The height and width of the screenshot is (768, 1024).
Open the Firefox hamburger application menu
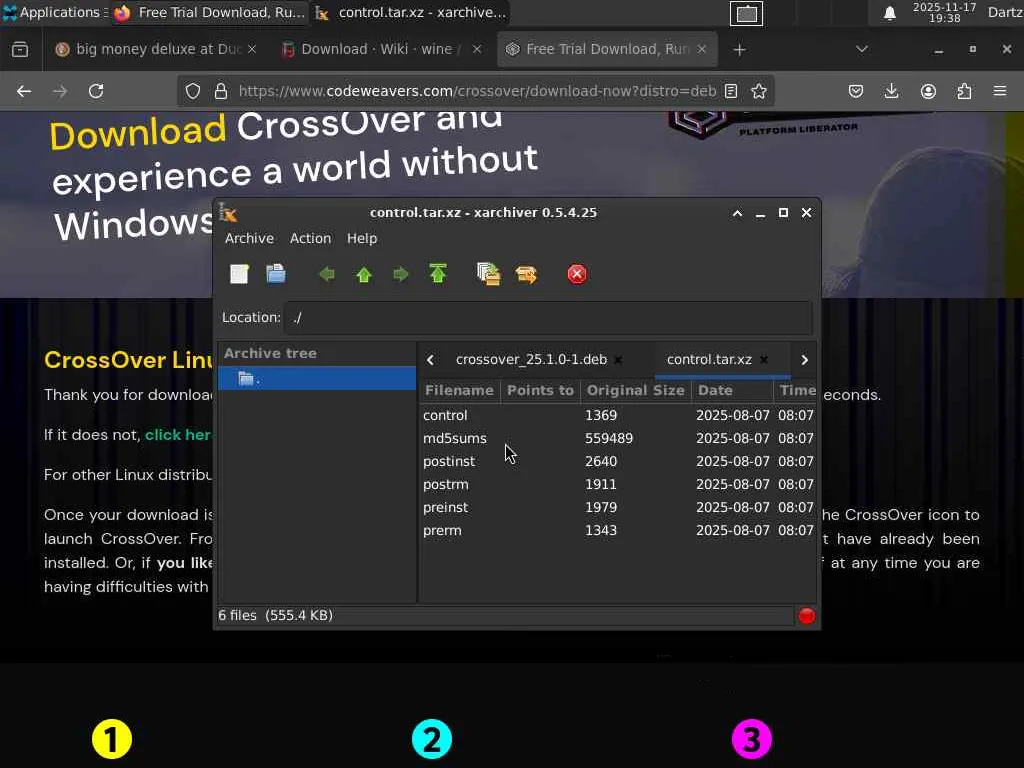pyautogui.click(x=1000, y=91)
